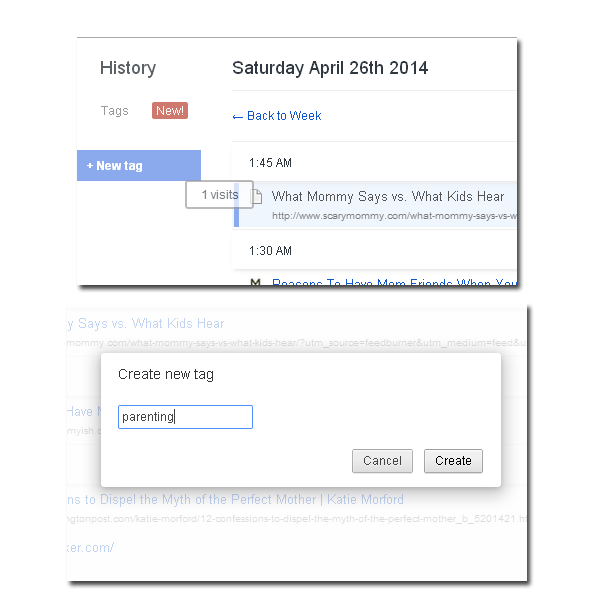Click the page icon beside What Mommy Says

point(255,197)
